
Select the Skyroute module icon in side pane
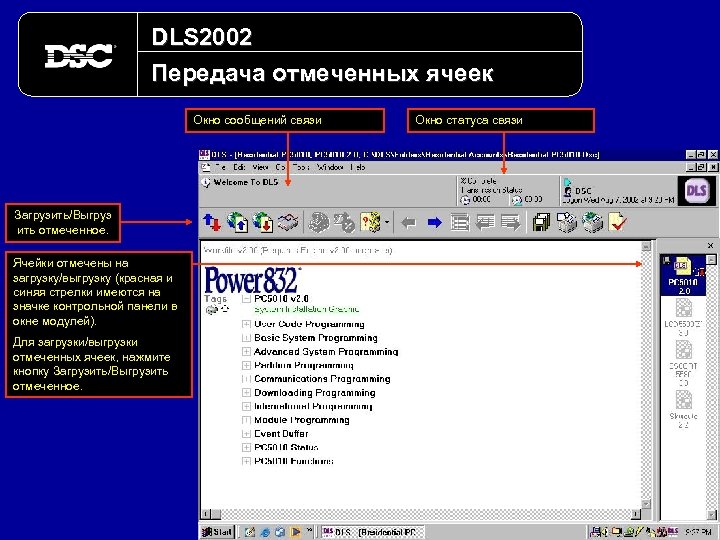[x=683, y=410]
